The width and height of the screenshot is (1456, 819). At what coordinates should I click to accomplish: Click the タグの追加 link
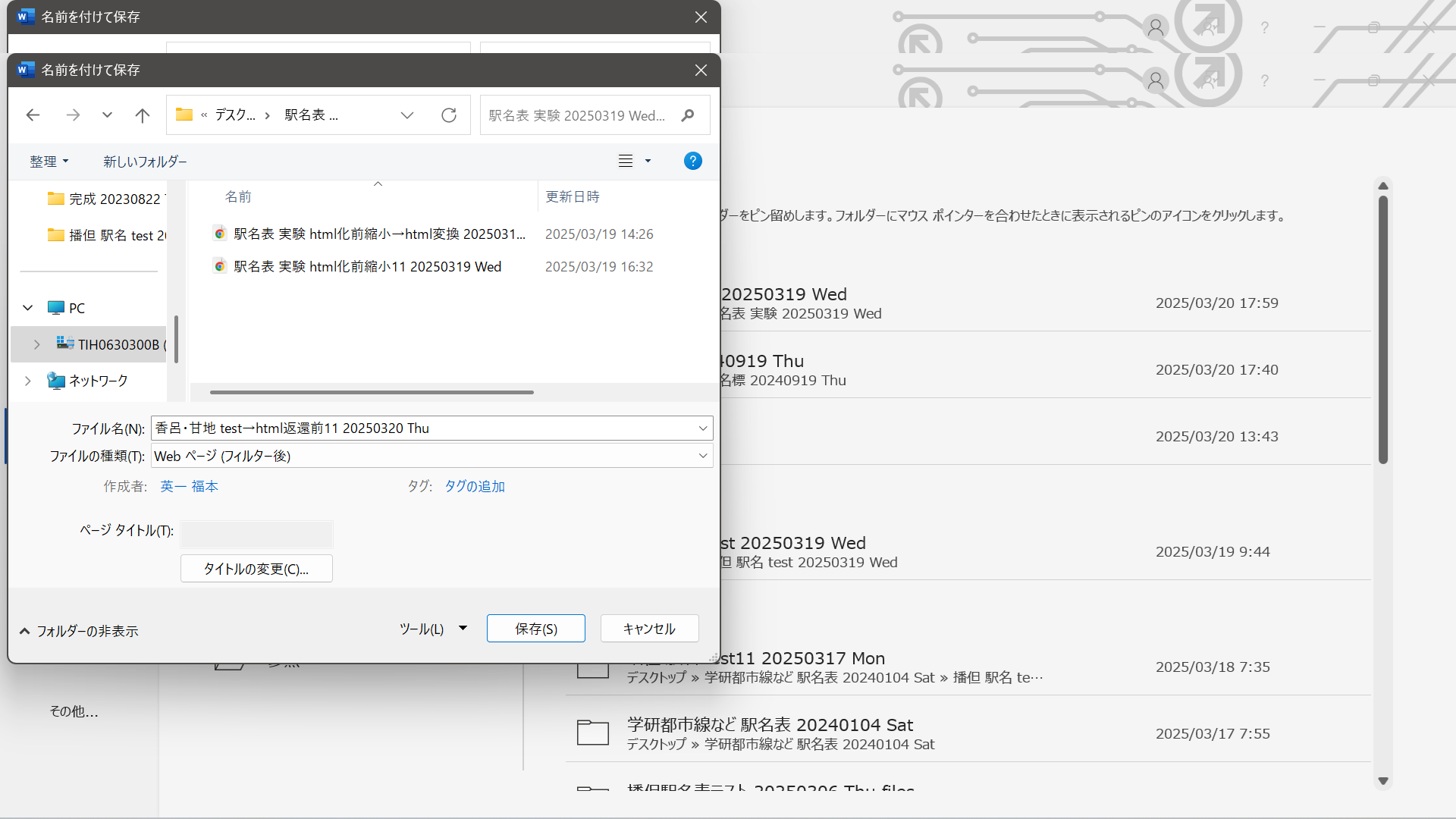[474, 486]
